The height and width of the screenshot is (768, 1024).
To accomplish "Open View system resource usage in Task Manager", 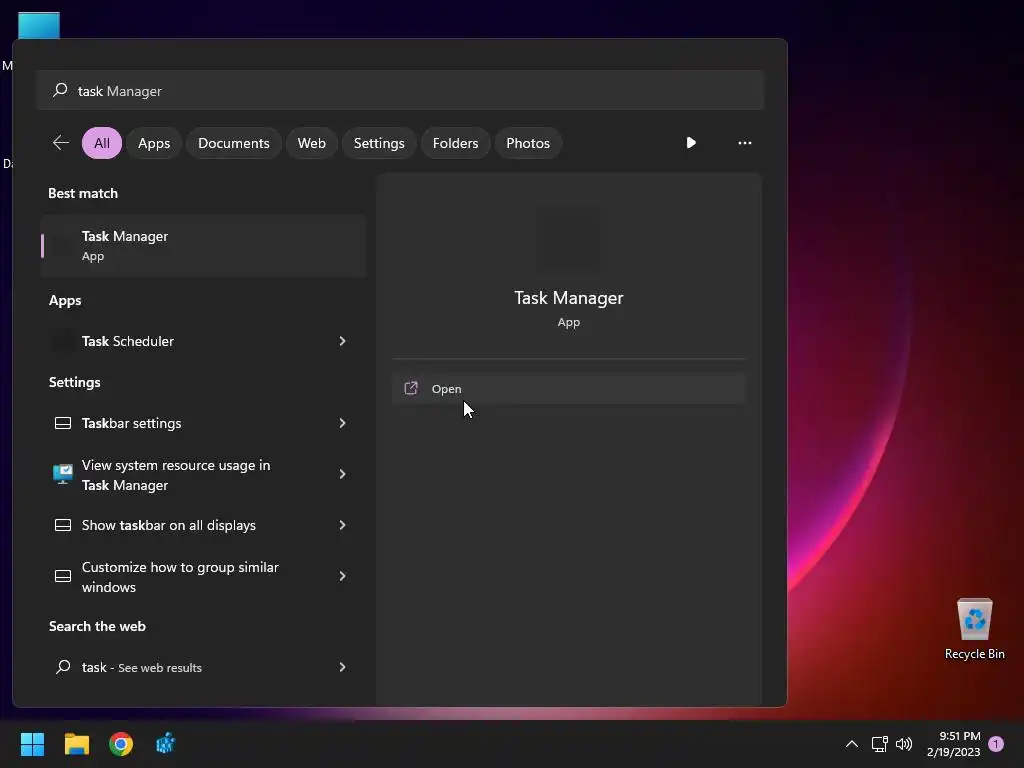I will pyautogui.click(x=203, y=475).
